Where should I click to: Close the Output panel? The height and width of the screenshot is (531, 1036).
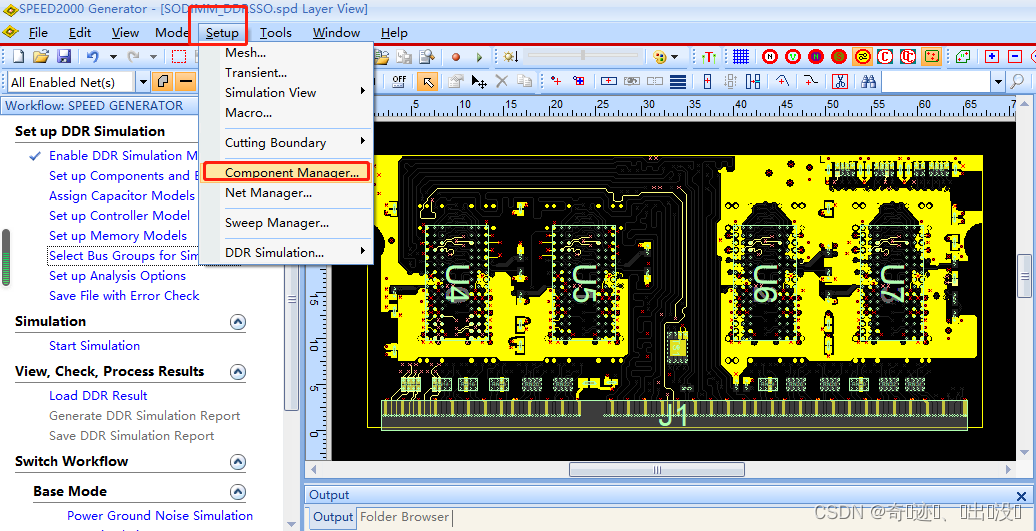[x=1021, y=495]
